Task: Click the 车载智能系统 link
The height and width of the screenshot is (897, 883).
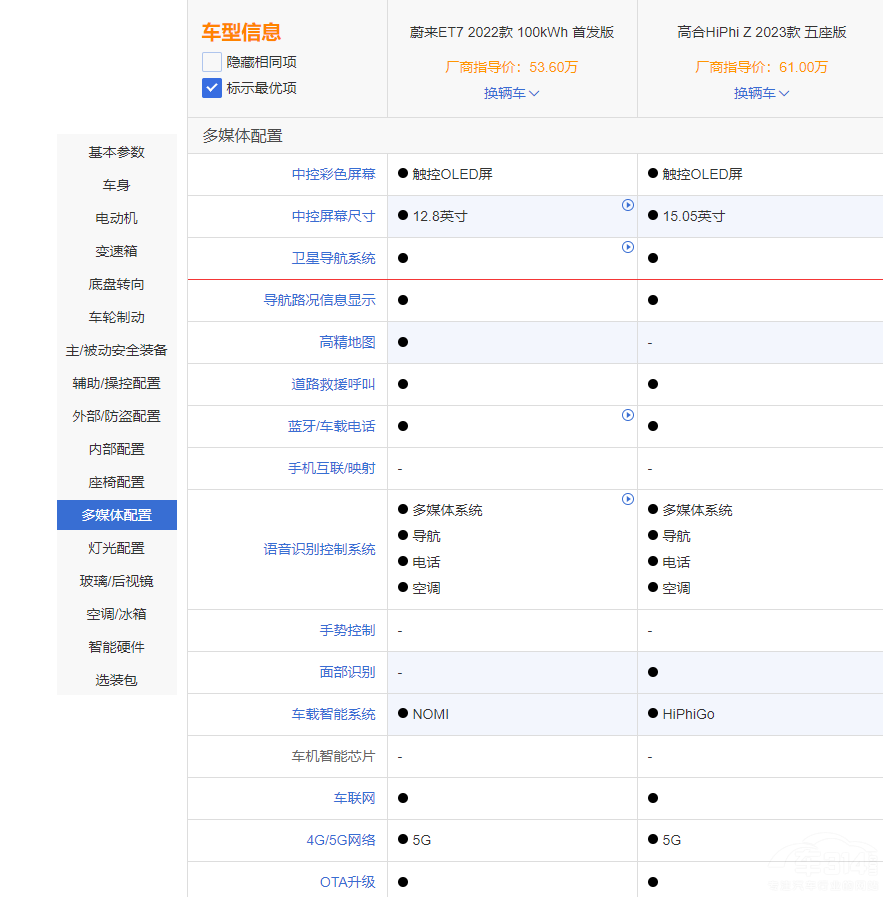Action: click(x=333, y=714)
